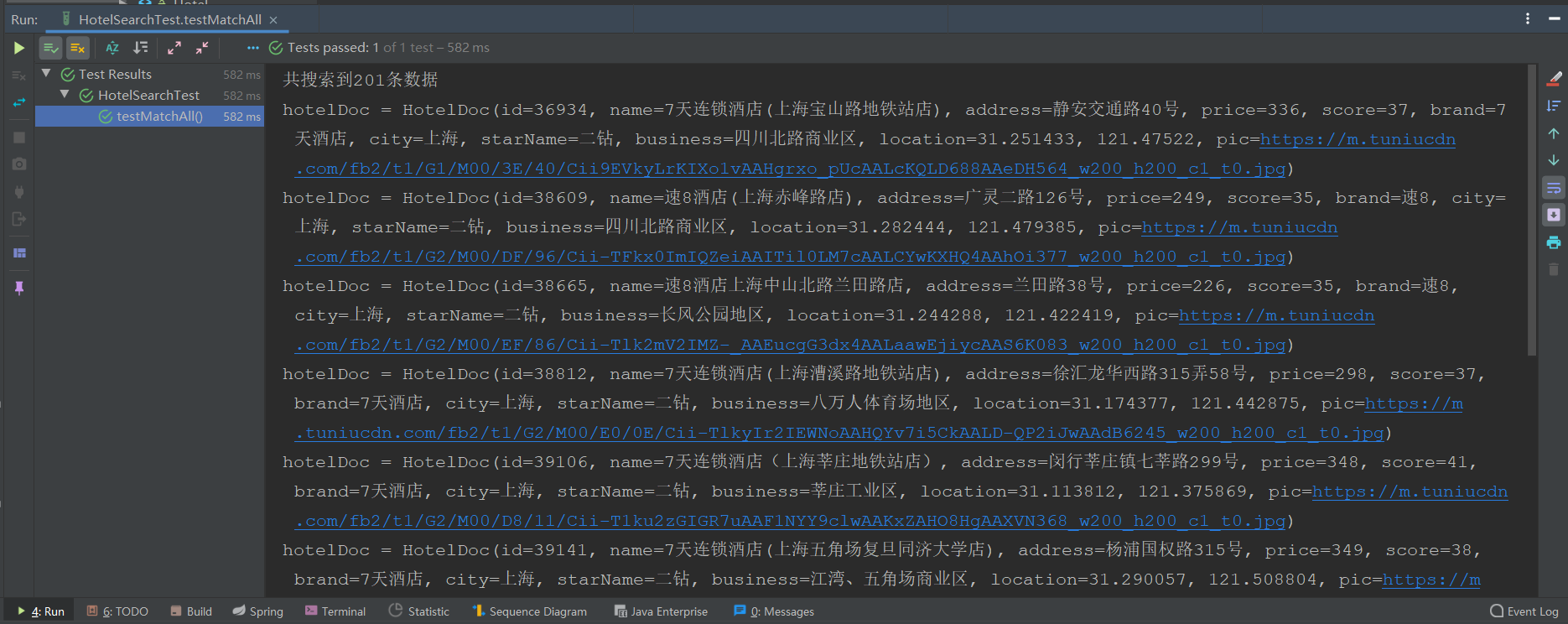Click the console vertical scrollbar
Screen dimensions: 1568x624
point(1532,210)
